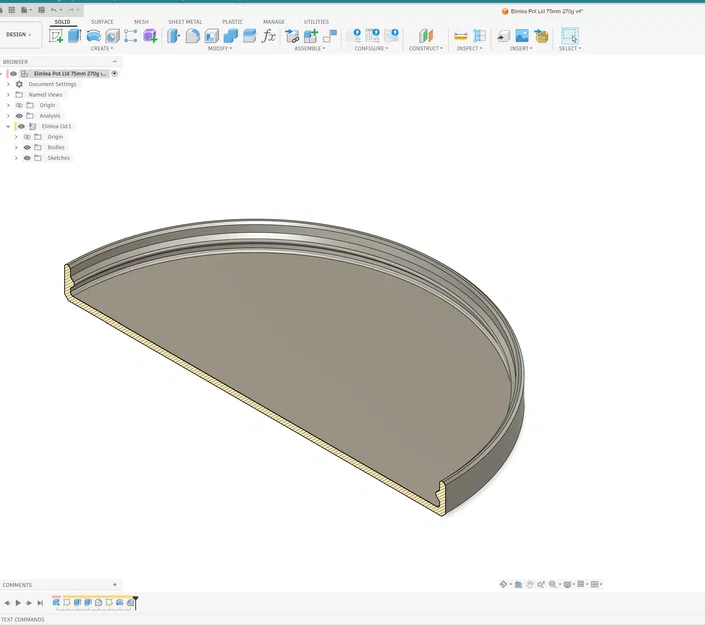Viewport: 705px width, 625px height.
Task: Select the Revolve tool icon
Action: (x=94, y=36)
